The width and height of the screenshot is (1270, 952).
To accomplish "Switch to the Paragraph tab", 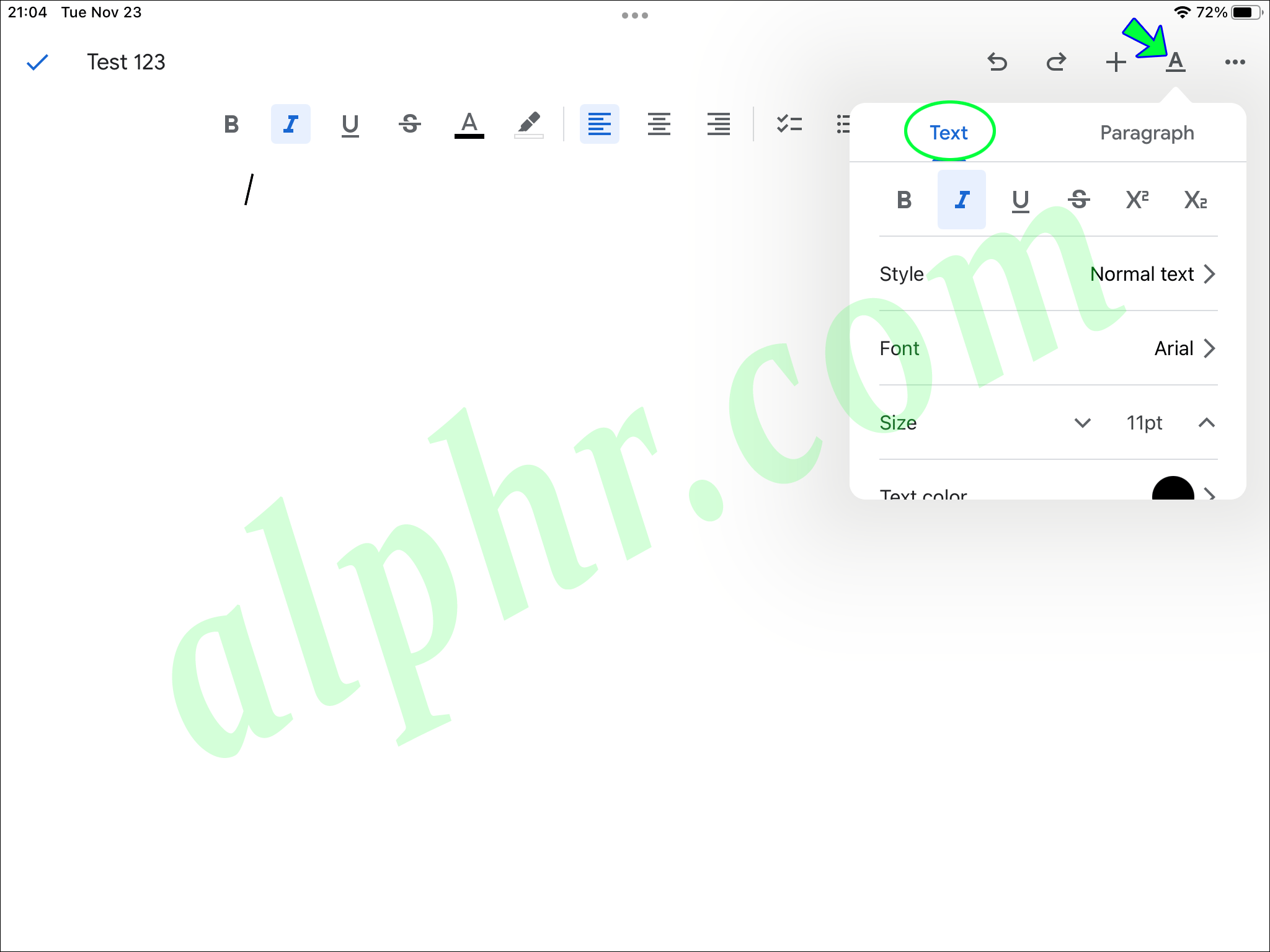I will pos(1147,132).
